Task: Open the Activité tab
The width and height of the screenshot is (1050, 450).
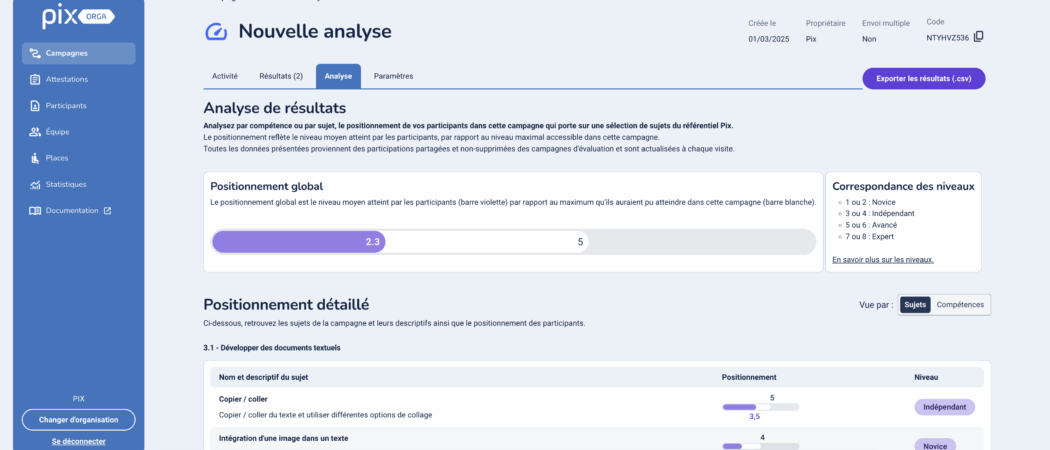Action: pos(225,76)
